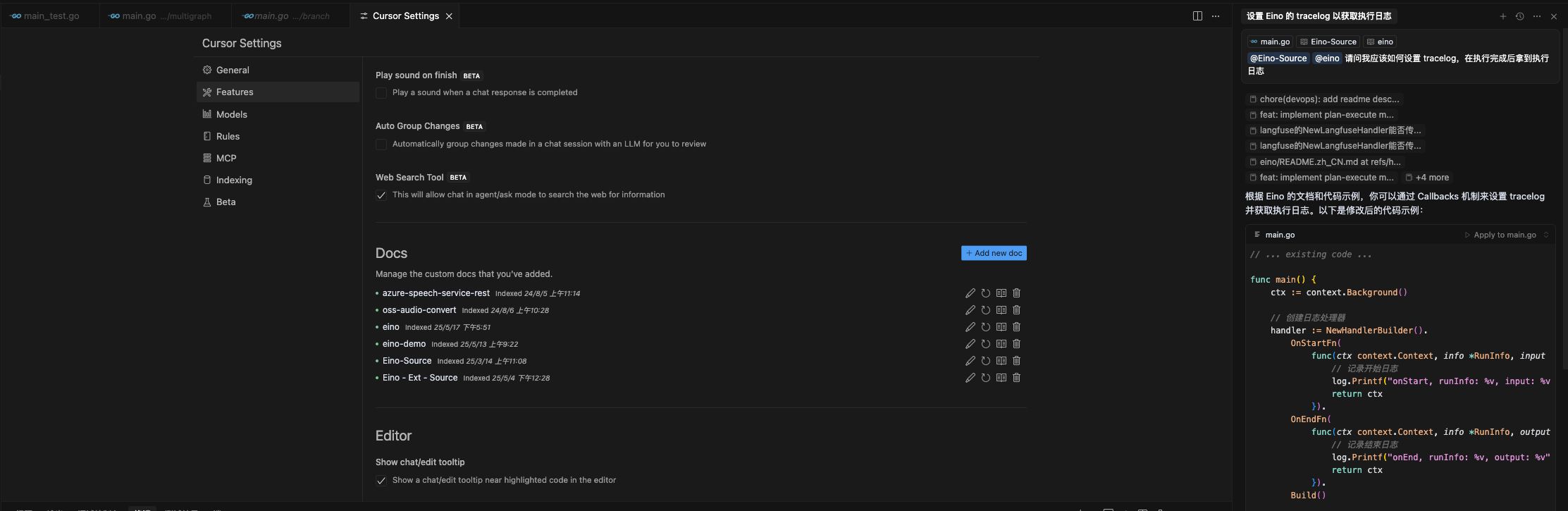Re-index the Eino-Source doc
Image resolution: width=1568 pixels, height=511 pixels.
(986, 361)
